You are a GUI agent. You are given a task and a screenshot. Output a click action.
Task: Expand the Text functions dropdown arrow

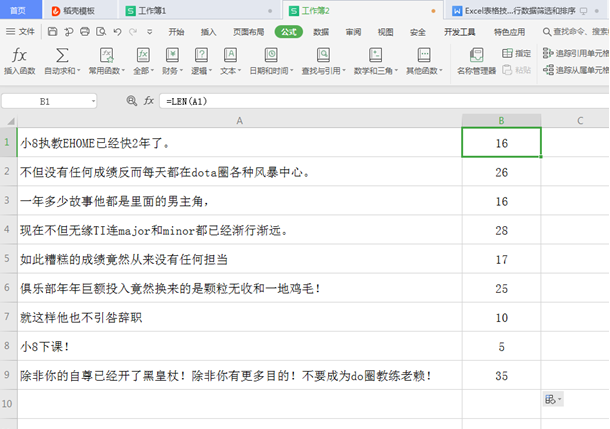[x=240, y=70]
